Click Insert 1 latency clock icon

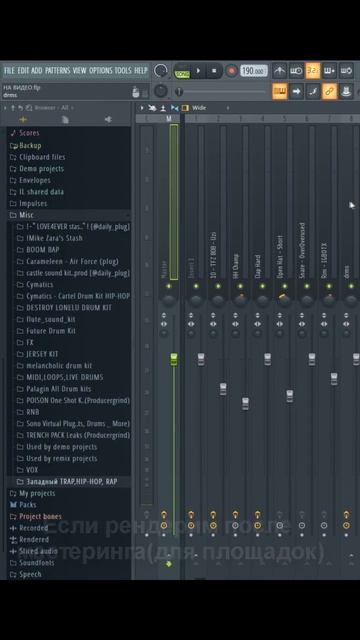pos(191,525)
